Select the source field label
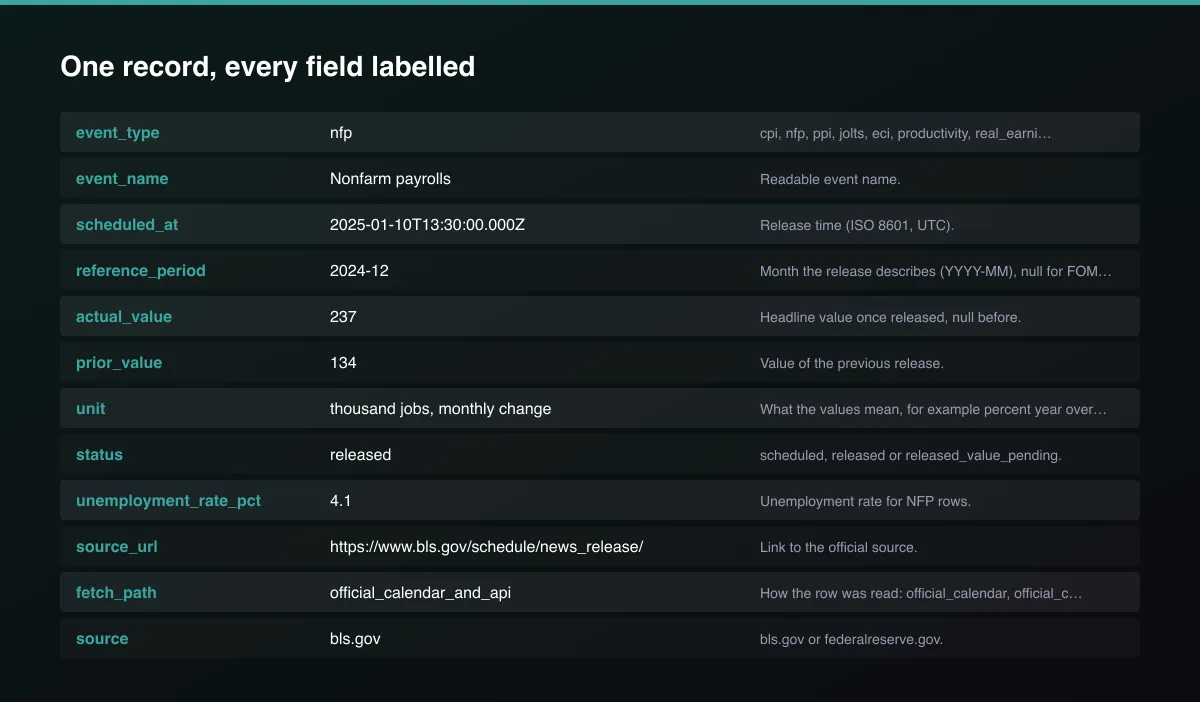The width and height of the screenshot is (1200, 702). (102, 639)
